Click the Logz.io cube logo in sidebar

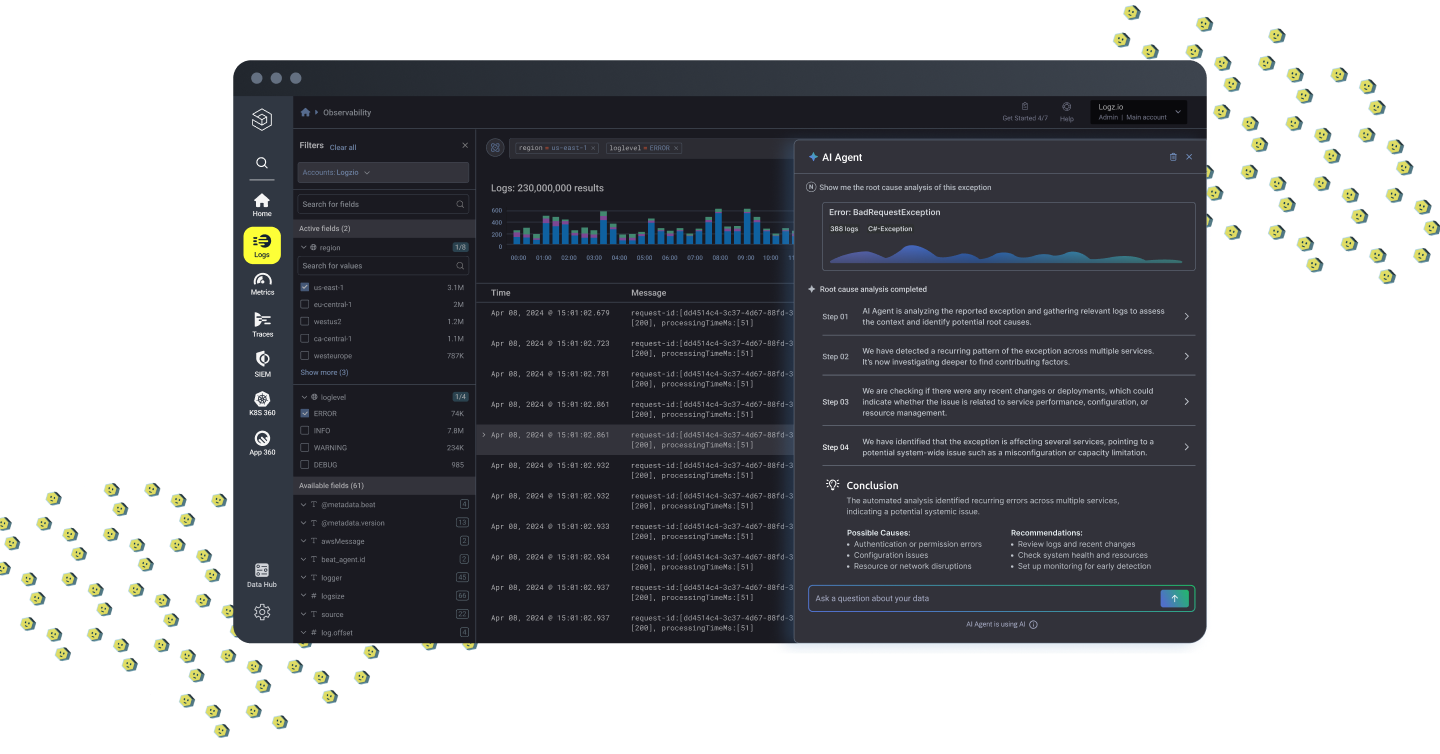click(261, 120)
